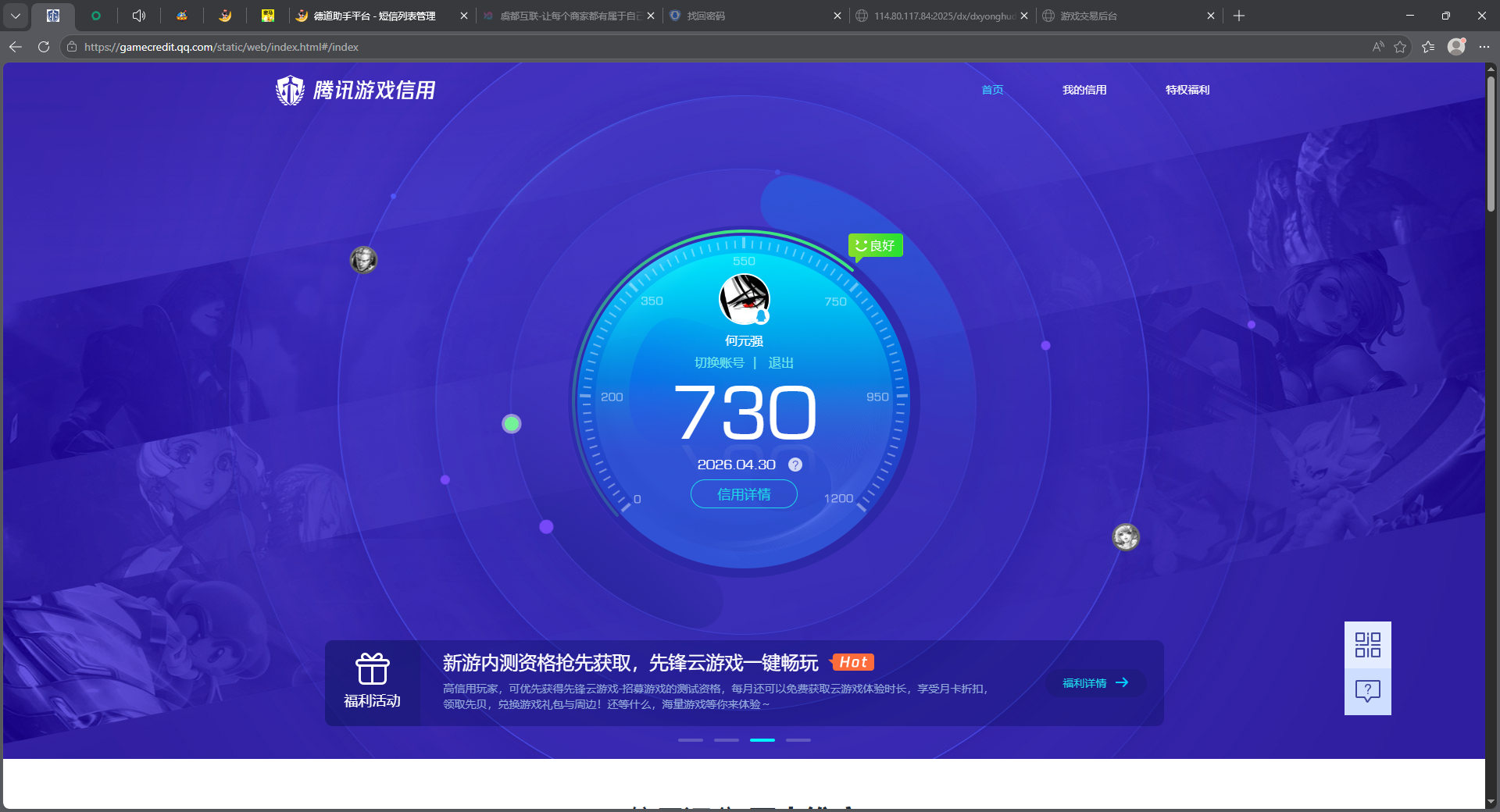Switch to the yellow square pinned tab
This screenshot has height=812, width=1500.
click(268, 16)
